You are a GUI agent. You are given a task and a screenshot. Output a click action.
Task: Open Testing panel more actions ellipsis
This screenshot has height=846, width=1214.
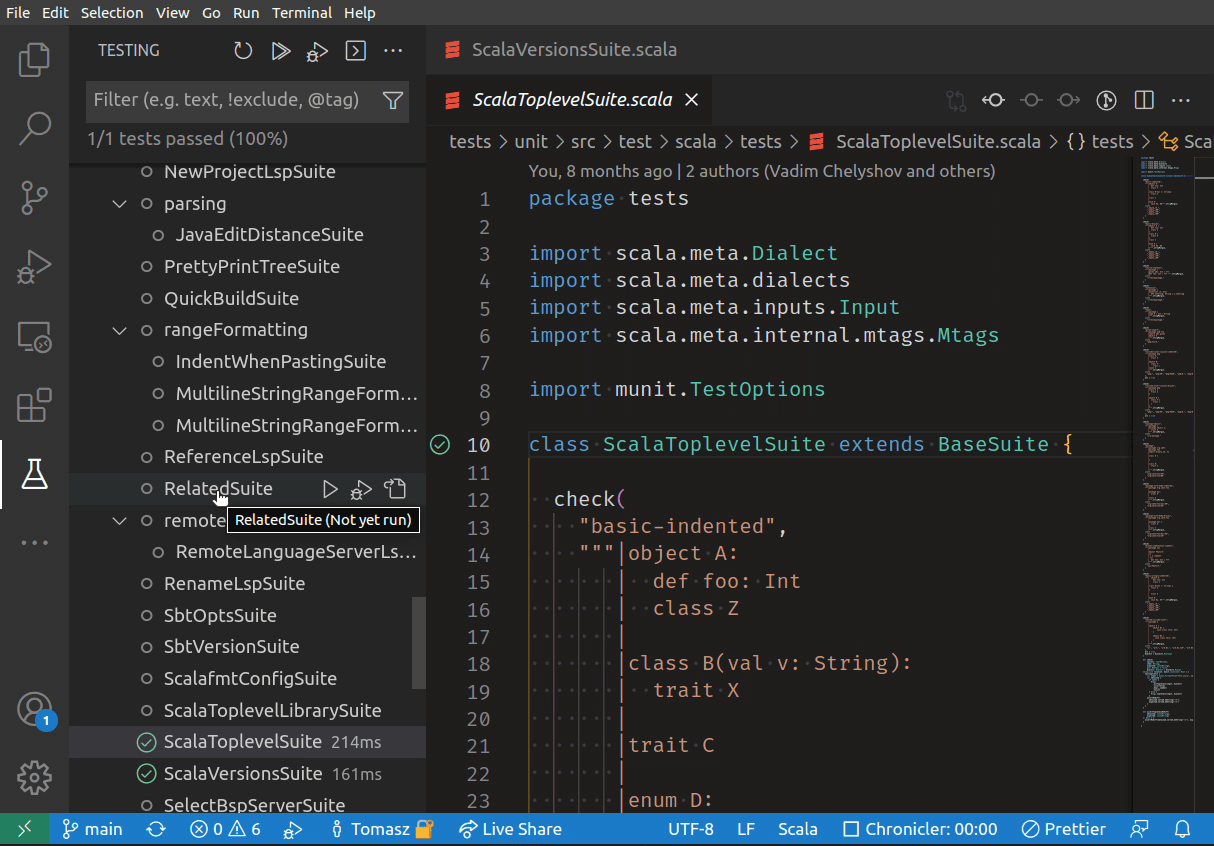(393, 50)
